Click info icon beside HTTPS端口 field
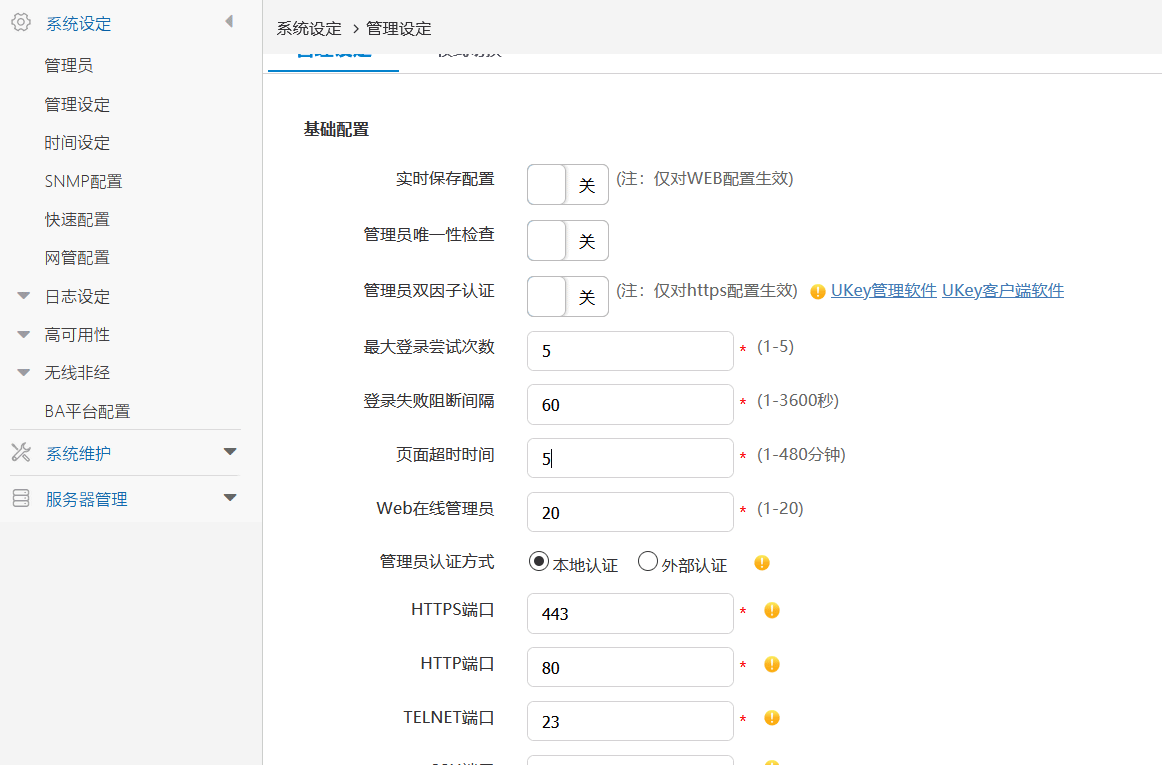This screenshot has height=765, width=1162. pyautogui.click(x=772, y=610)
